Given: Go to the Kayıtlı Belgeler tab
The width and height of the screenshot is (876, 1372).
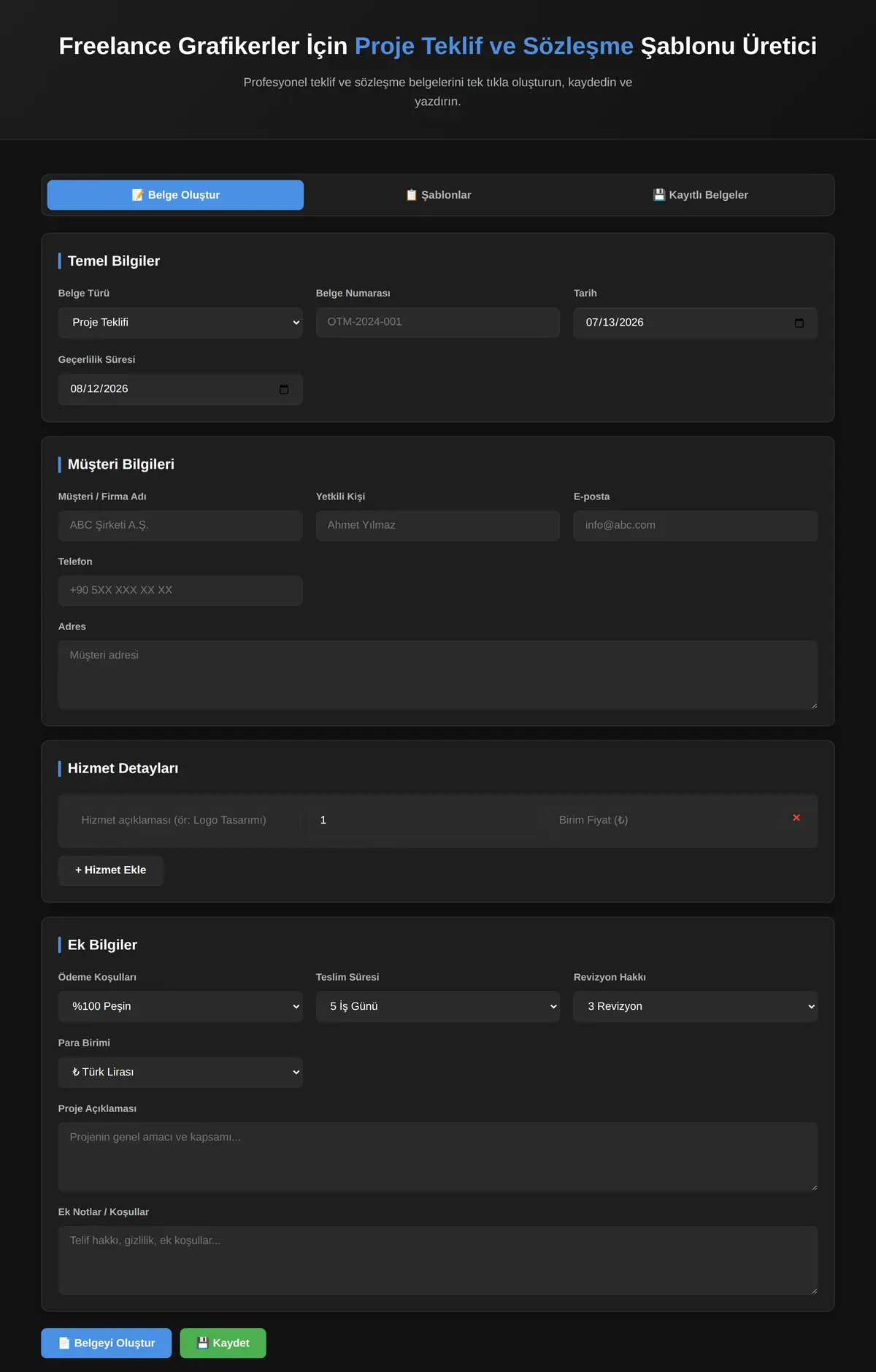Looking at the screenshot, I should [700, 195].
